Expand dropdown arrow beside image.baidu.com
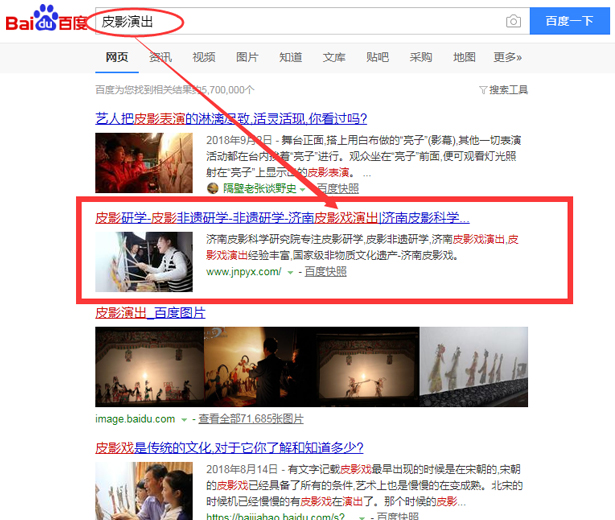 184,420
